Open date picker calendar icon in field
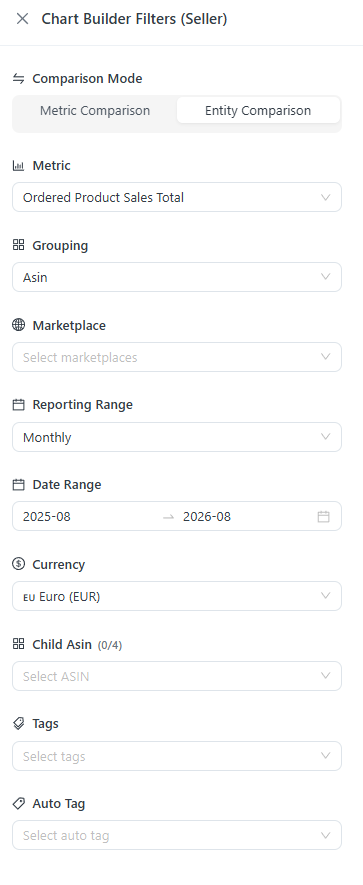Viewport: 363px width, 885px height. 323,516
